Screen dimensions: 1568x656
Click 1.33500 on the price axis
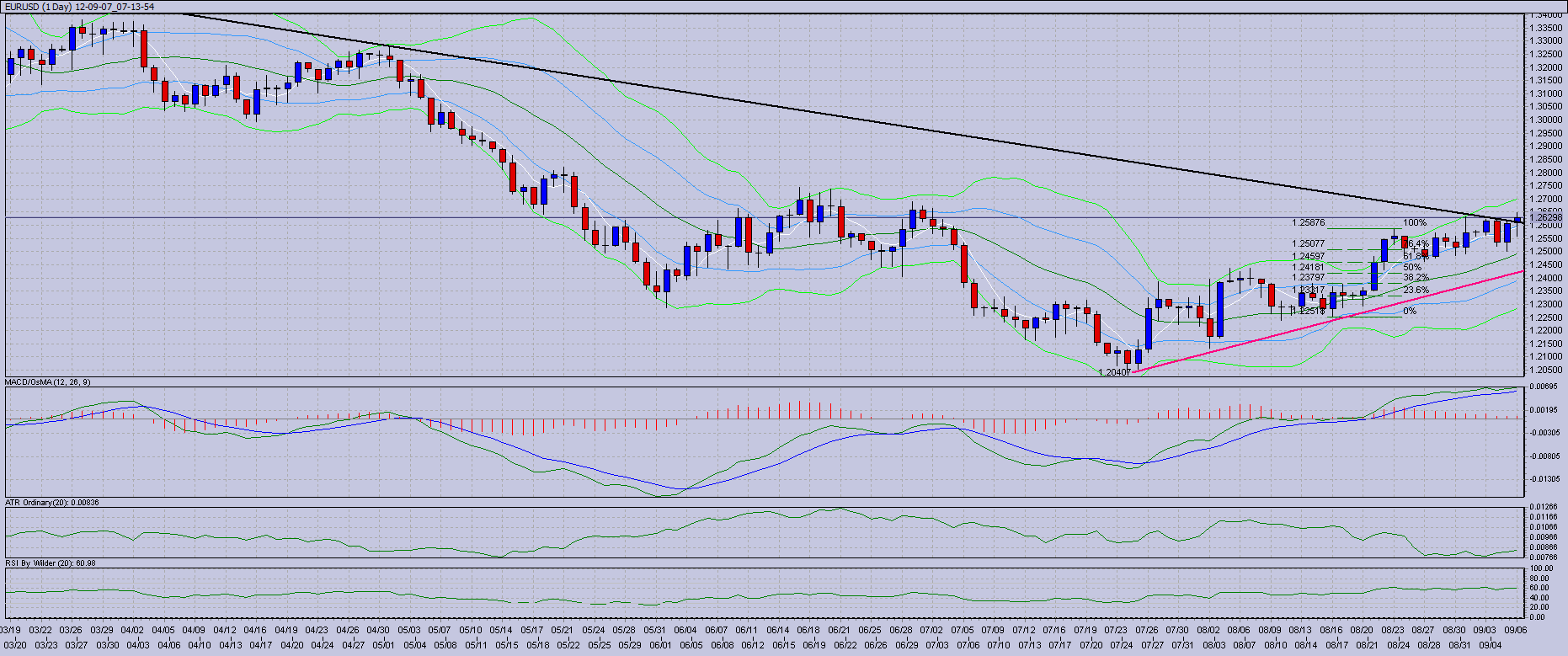click(1546, 28)
